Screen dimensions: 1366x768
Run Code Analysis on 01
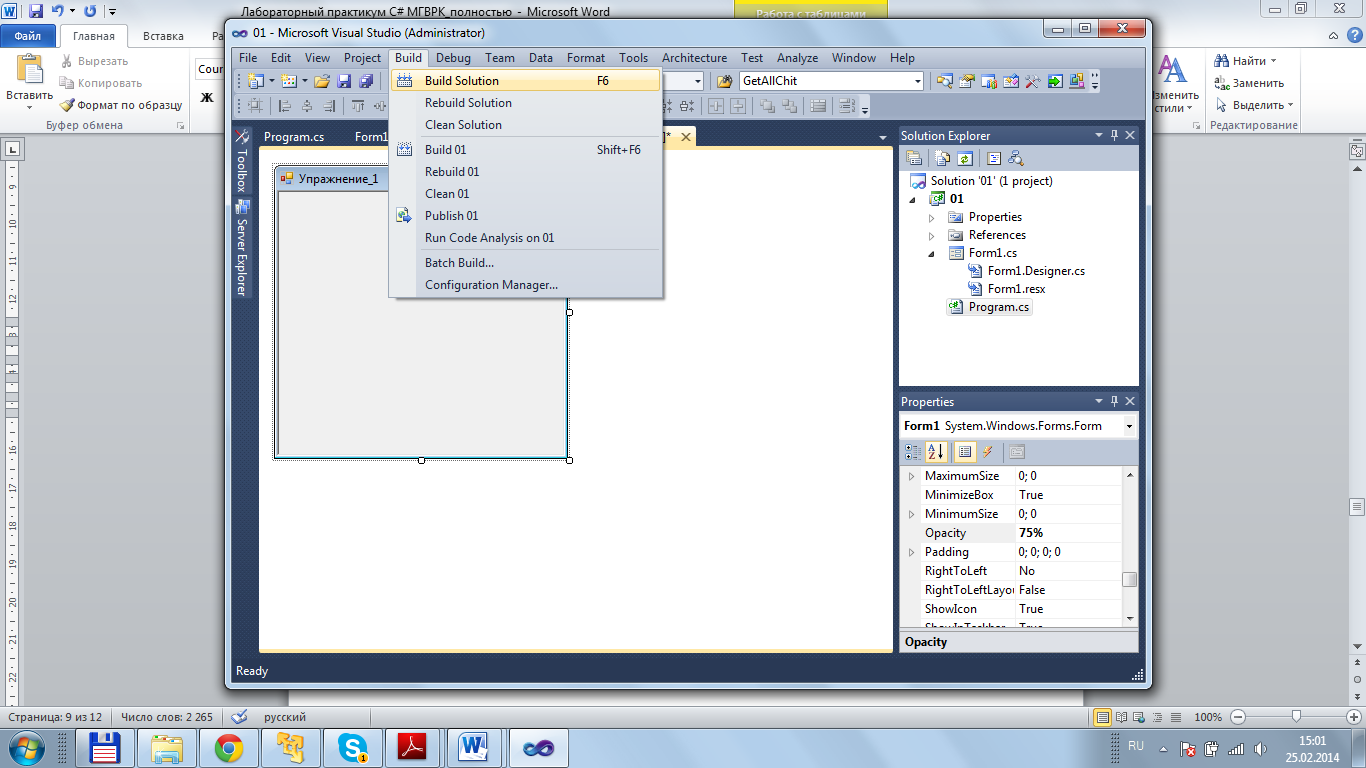pyautogui.click(x=525, y=238)
